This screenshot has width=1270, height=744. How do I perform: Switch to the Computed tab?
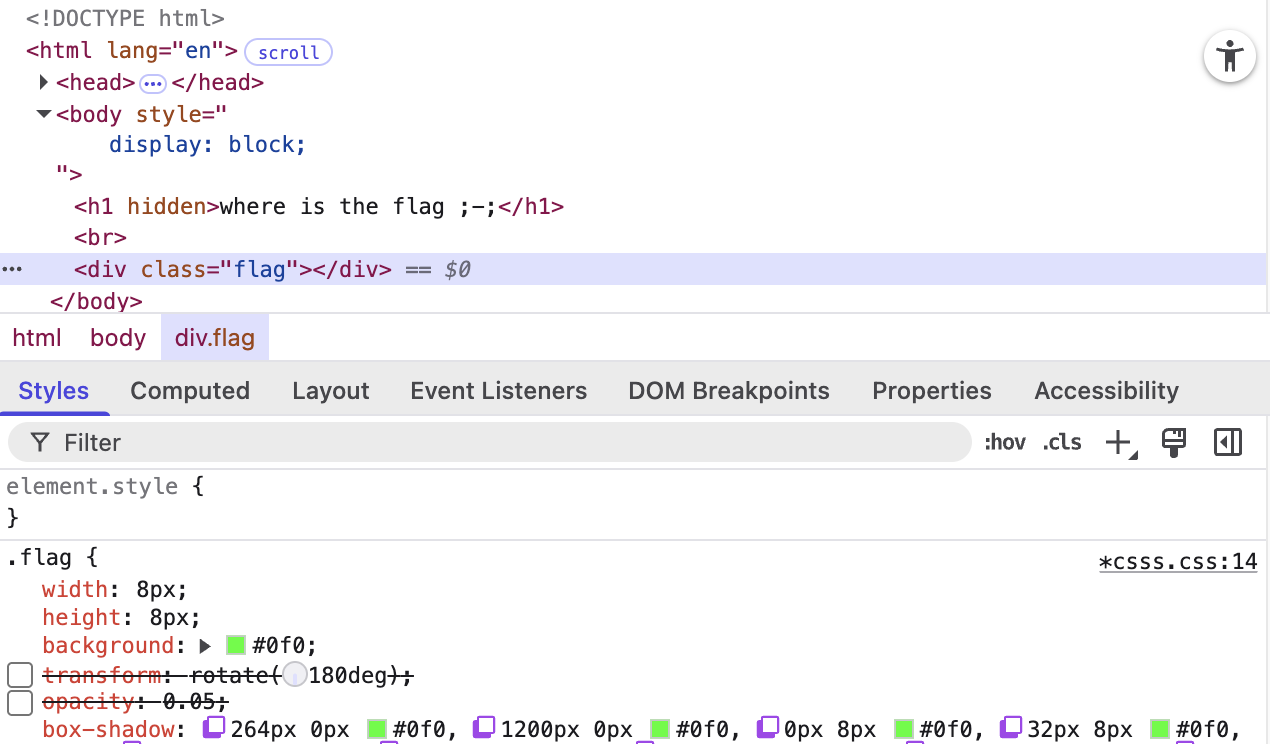pyautogui.click(x=190, y=390)
